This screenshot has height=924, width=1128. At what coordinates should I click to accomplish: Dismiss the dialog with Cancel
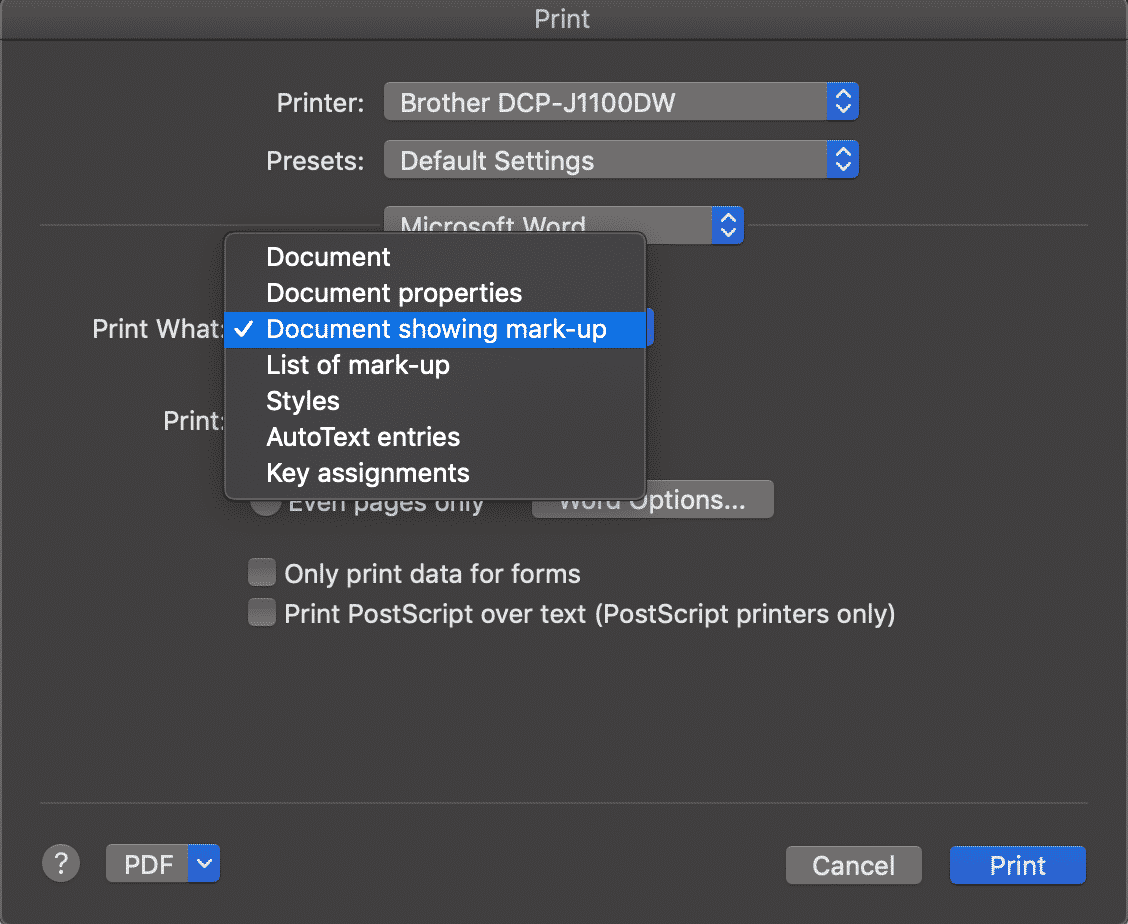click(853, 864)
